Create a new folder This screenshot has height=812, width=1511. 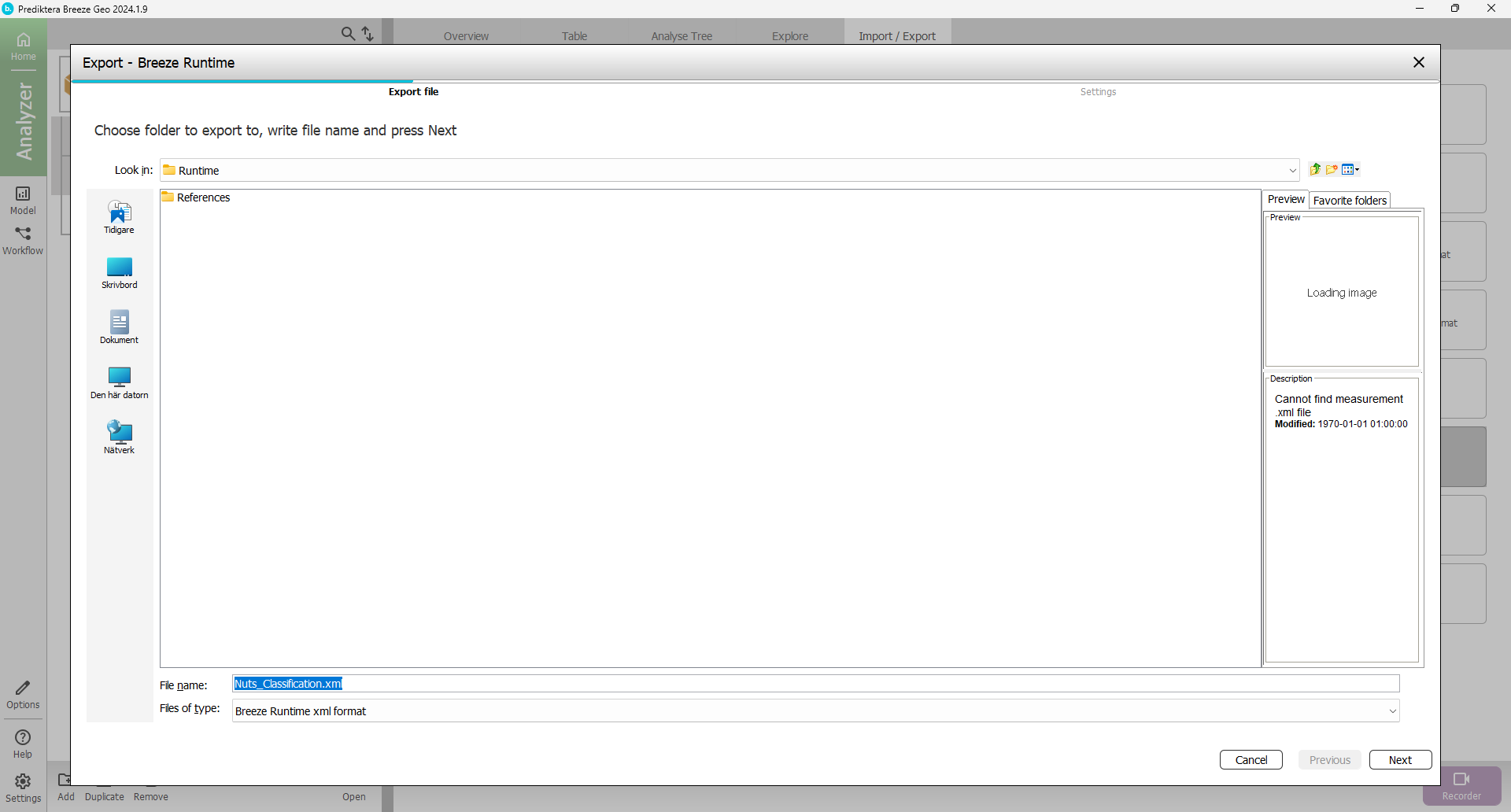click(1332, 169)
